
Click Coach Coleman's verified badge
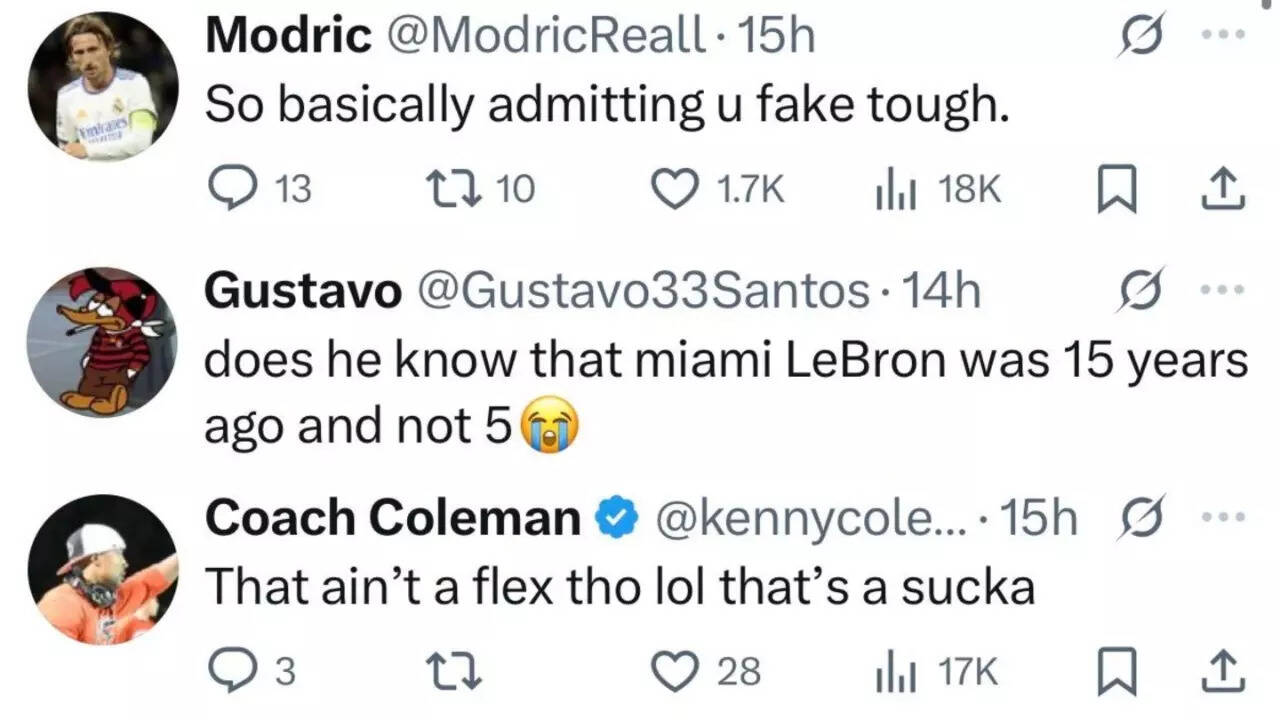click(x=617, y=517)
